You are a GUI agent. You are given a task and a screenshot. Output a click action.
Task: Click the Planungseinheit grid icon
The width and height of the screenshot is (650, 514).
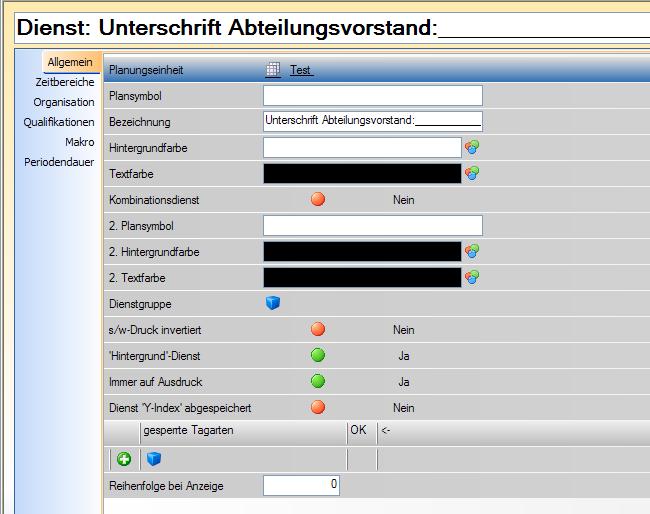[x=273, y=70]
